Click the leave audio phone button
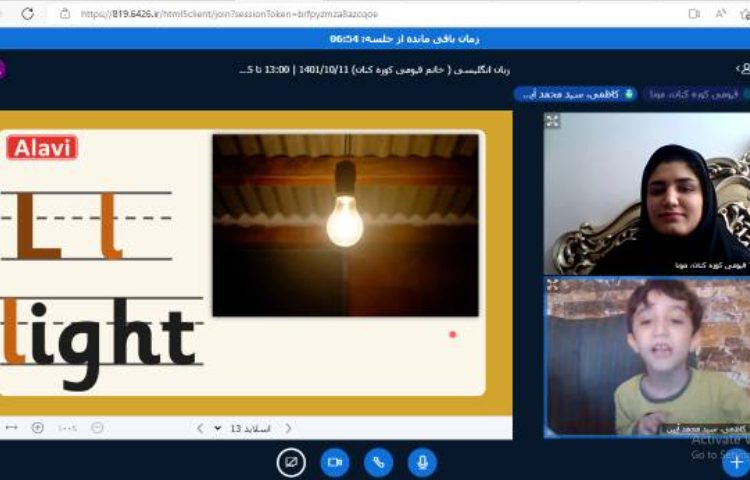Image resolution: width=750 pixels, height=480 pixels. (378, 462)
